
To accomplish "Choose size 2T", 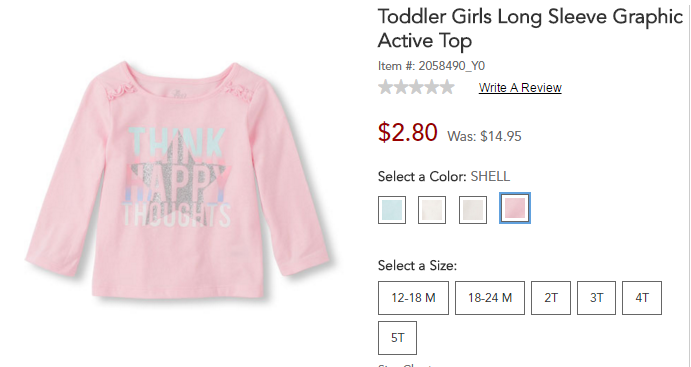I will coord(551,298).
